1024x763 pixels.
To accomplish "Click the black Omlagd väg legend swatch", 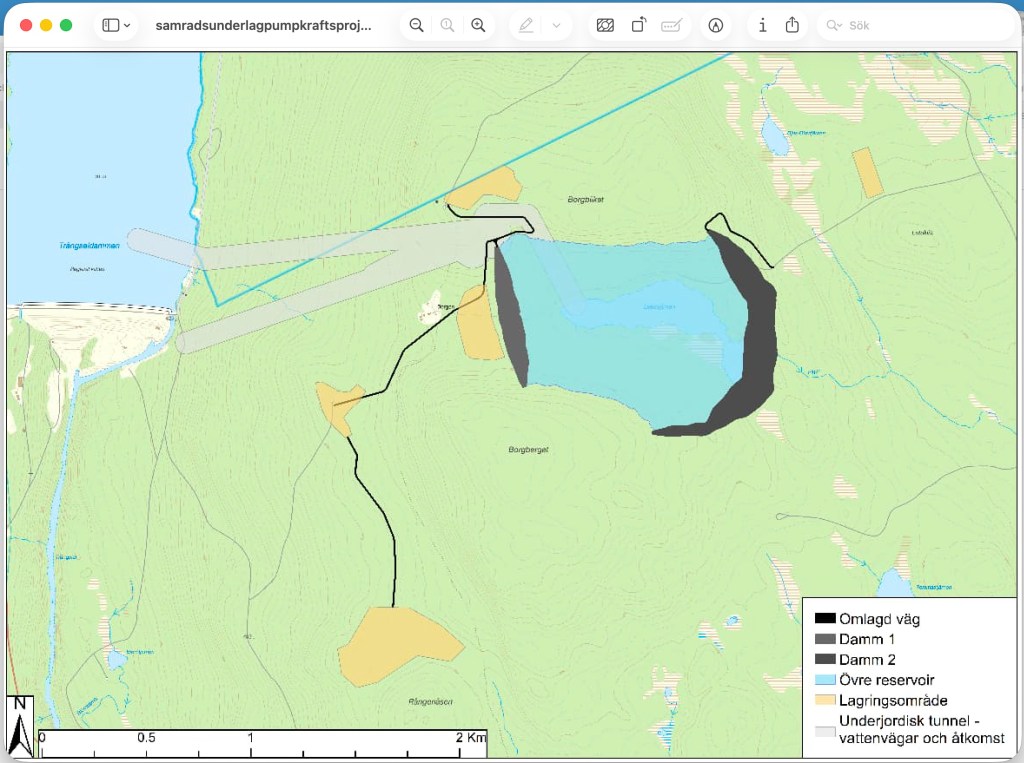I will 825,619.
